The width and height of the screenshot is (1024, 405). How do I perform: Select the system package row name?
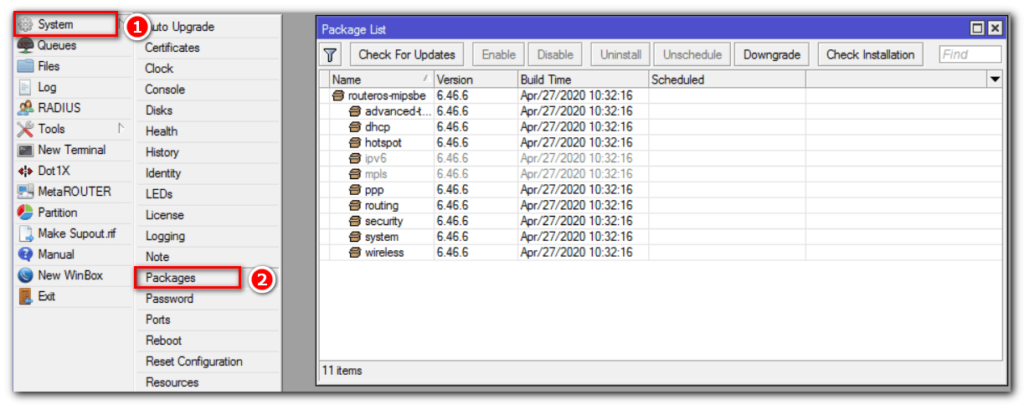click(382, 237)
